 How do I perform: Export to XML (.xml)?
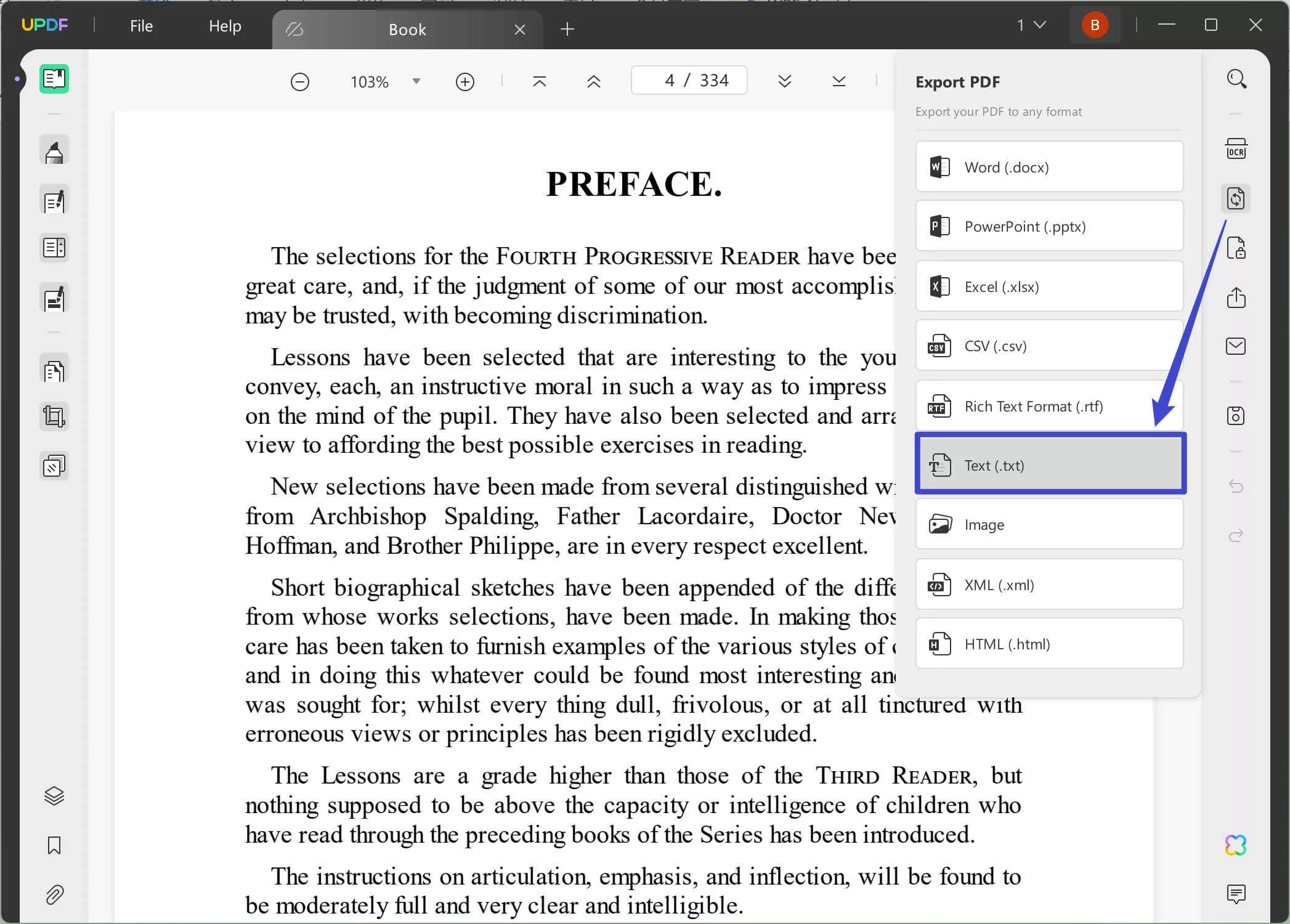coord(1049,585)
